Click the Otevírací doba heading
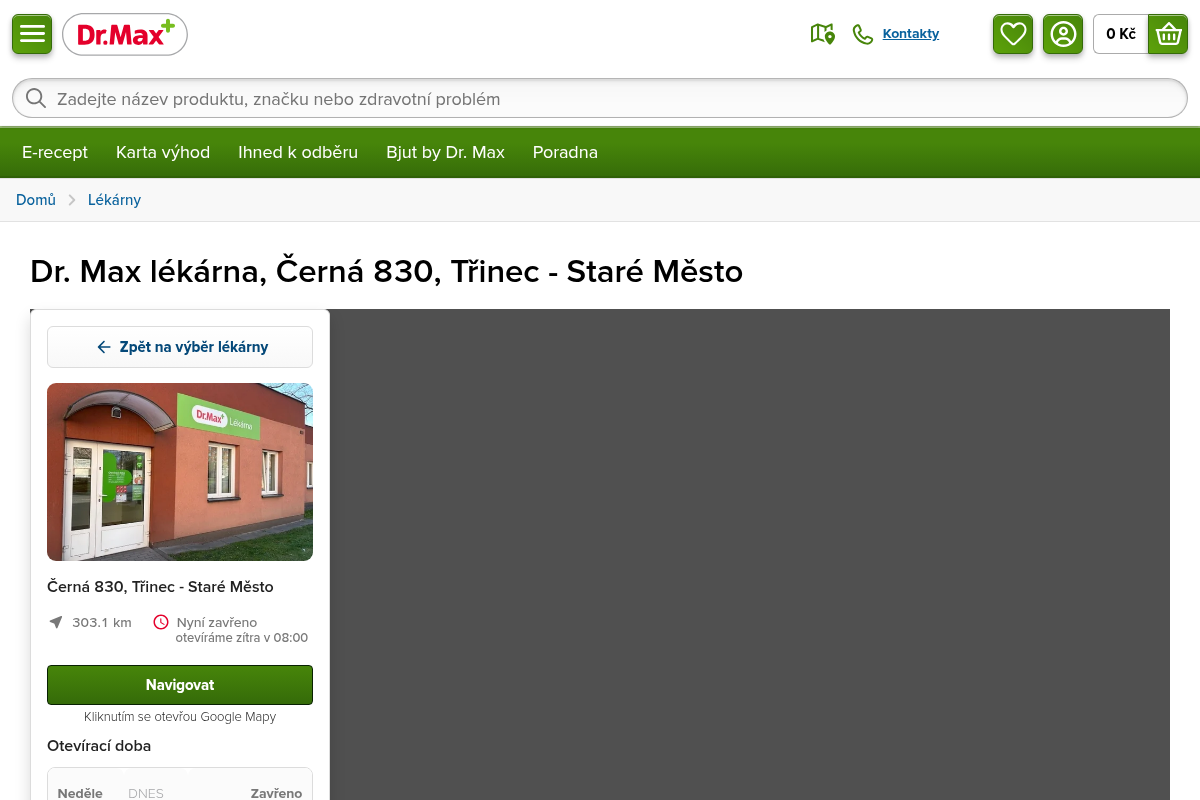This screenshot has height=800, width=1200. (99, 746)
